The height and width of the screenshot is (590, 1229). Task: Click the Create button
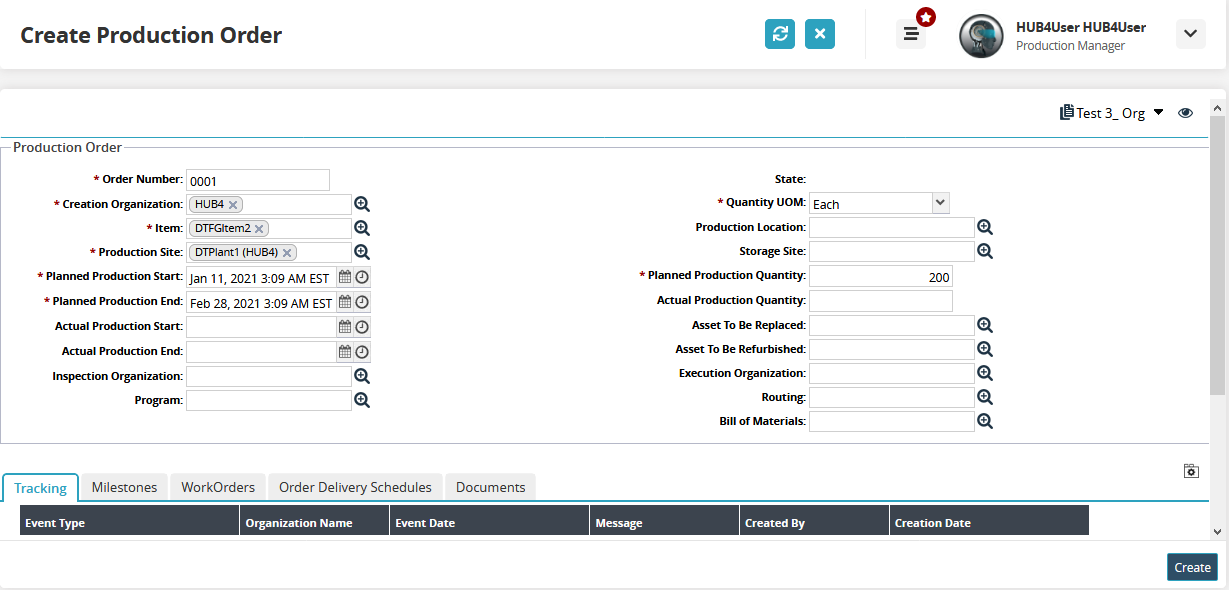point(1192,567)
